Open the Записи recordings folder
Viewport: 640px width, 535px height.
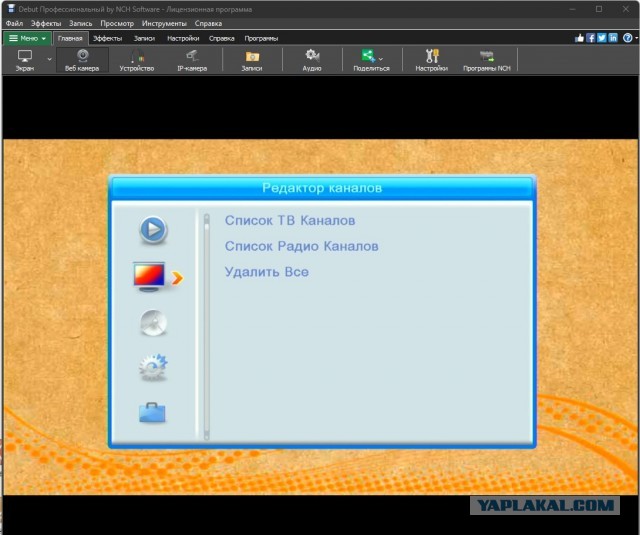pos(252,60)
